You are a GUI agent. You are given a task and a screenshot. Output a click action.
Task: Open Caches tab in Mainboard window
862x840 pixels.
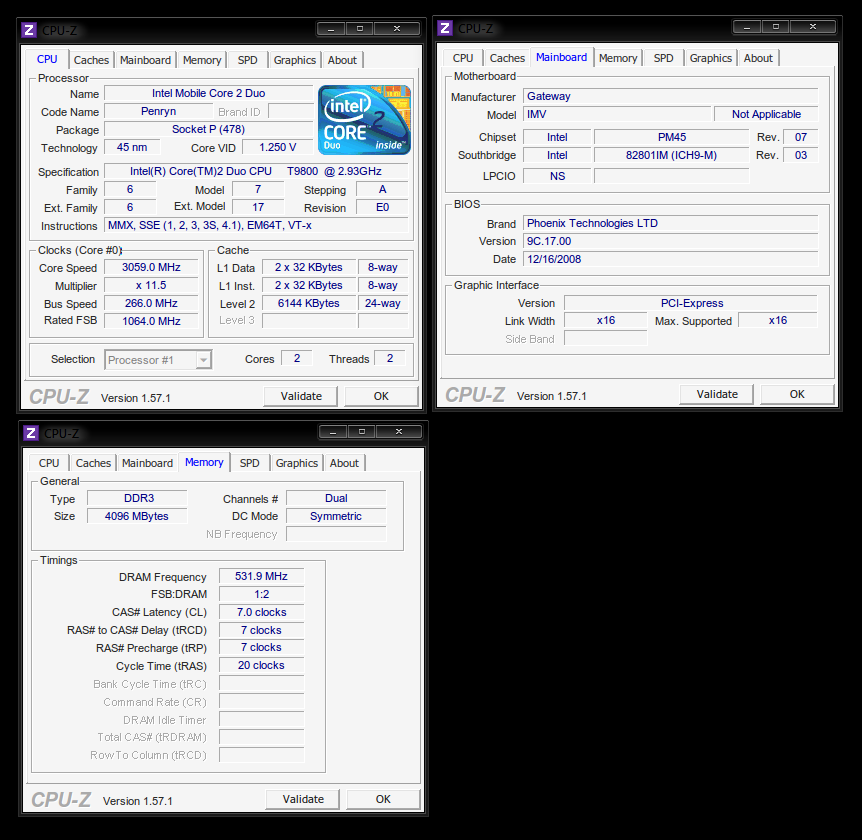tap(507, 58)
